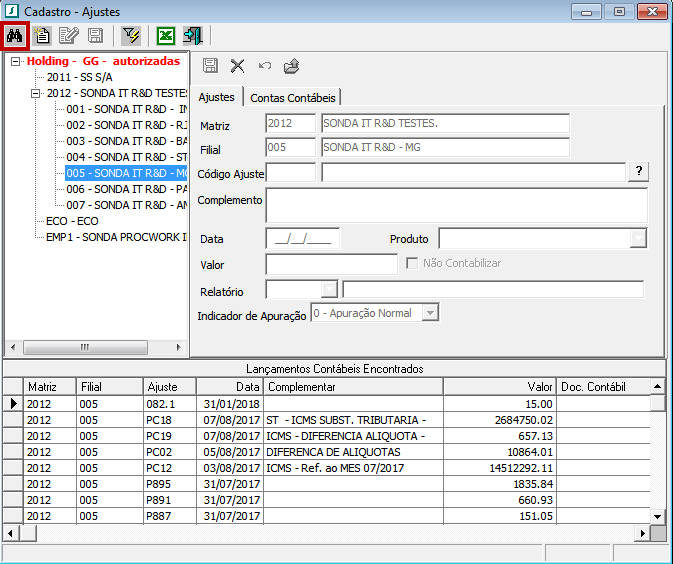
Task: Select the Ajustes tab
Action: pyautogui.click(x=216, y=97)
